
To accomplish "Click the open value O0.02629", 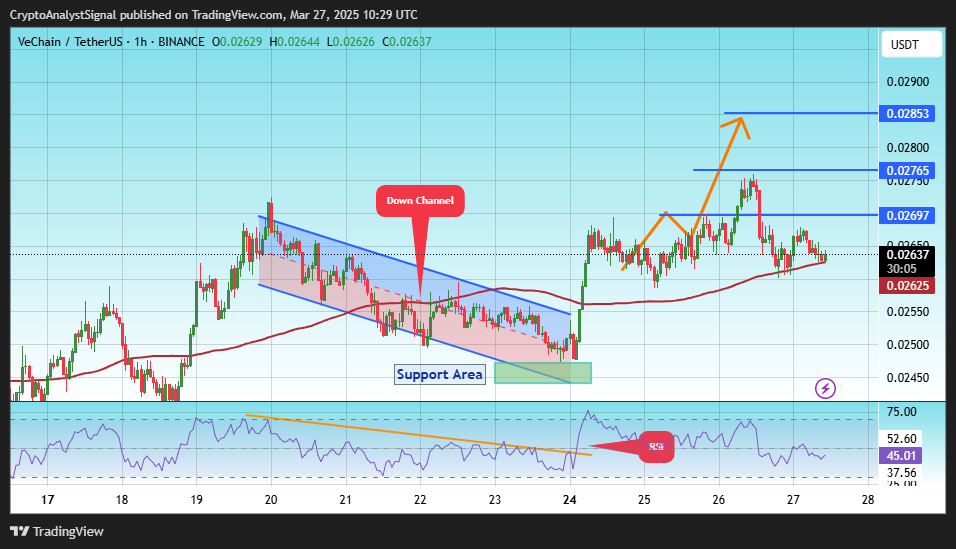I will tap(237, 42).
